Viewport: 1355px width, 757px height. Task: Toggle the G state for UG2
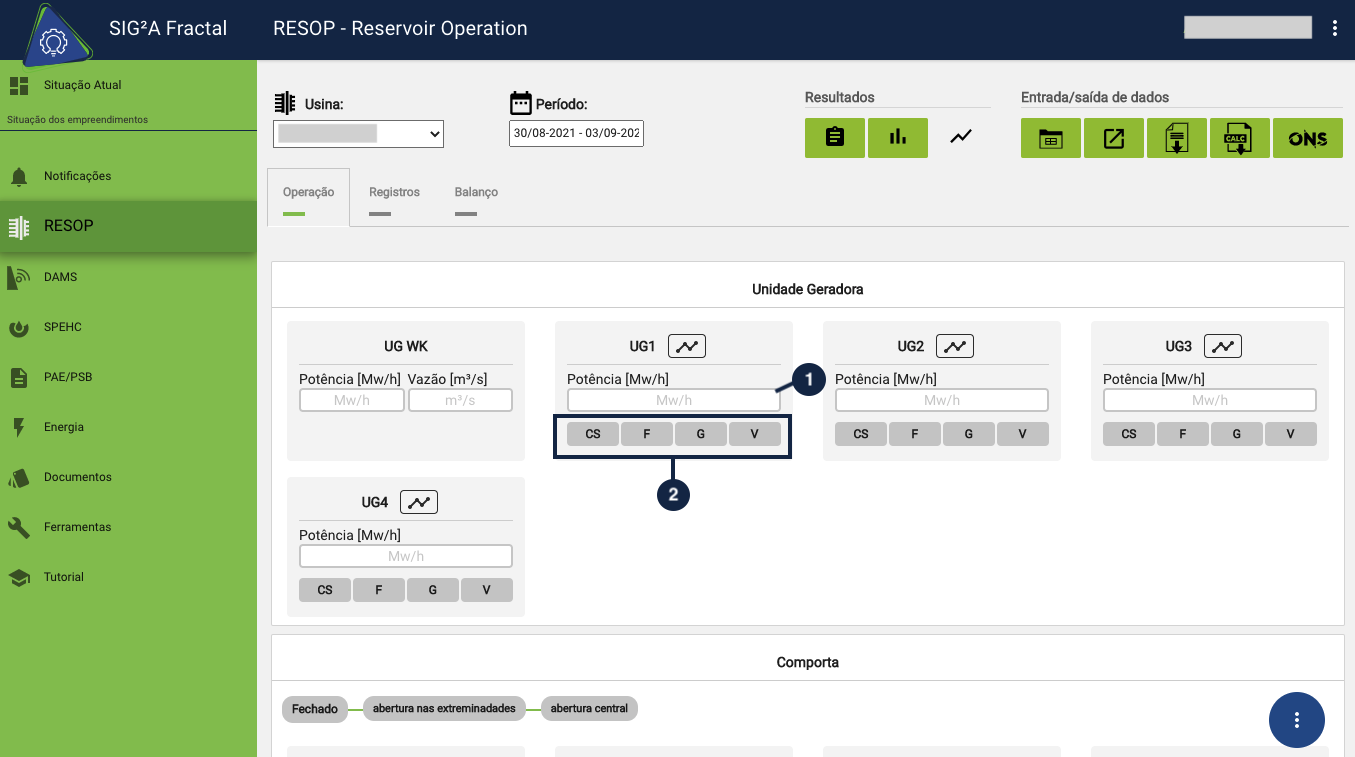coord(968,434)
